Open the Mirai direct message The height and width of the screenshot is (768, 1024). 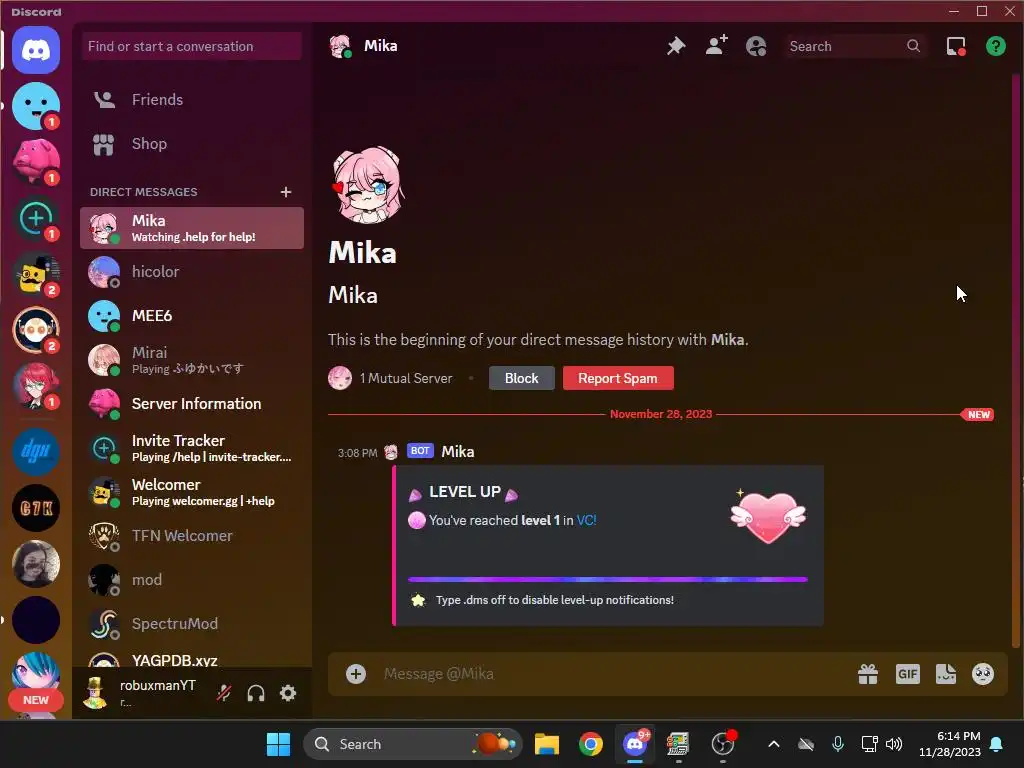(192, 360)
